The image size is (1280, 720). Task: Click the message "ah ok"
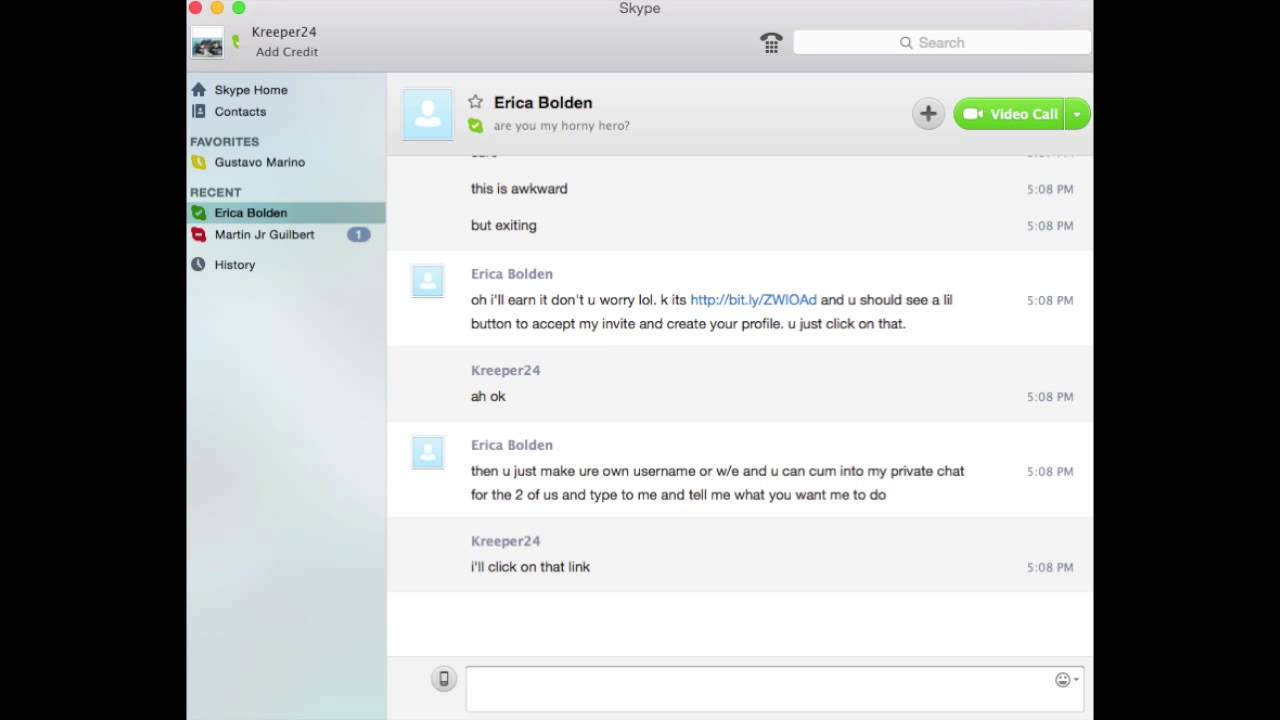click(488, 397)
